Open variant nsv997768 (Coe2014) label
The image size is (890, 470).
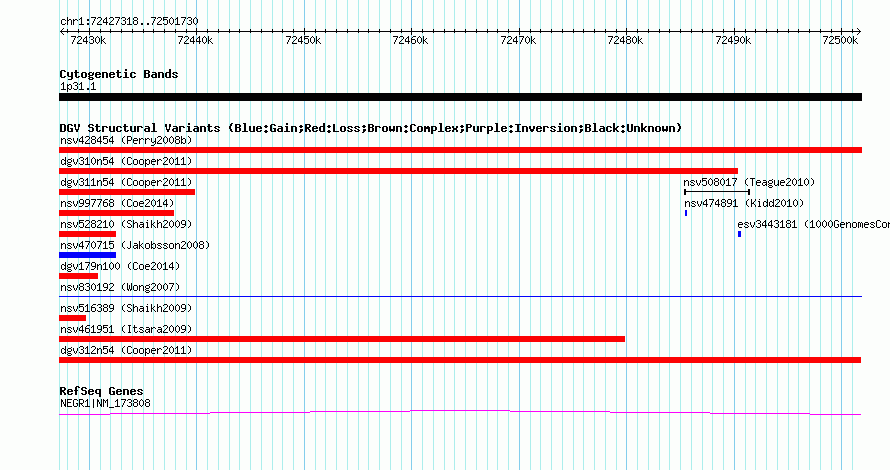[117, 203]
